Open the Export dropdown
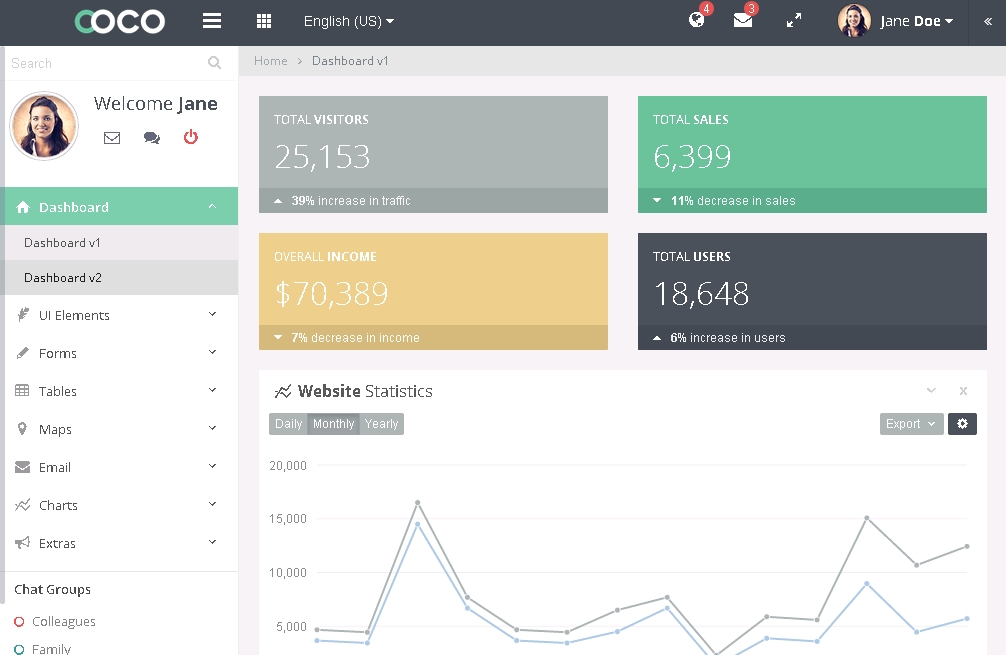The height and width of the screenshot is (655, 1006). (910, 424)
